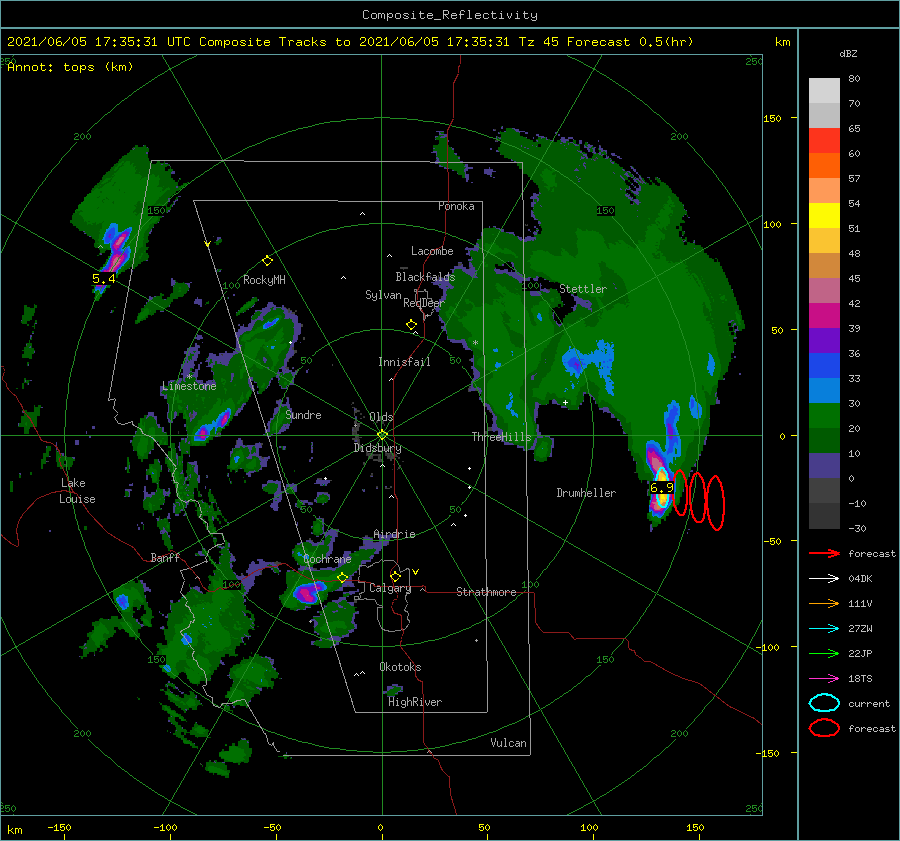Click the white 04DK arrow in the legend
The image size is (900, 841).
[x=824, y=579]
